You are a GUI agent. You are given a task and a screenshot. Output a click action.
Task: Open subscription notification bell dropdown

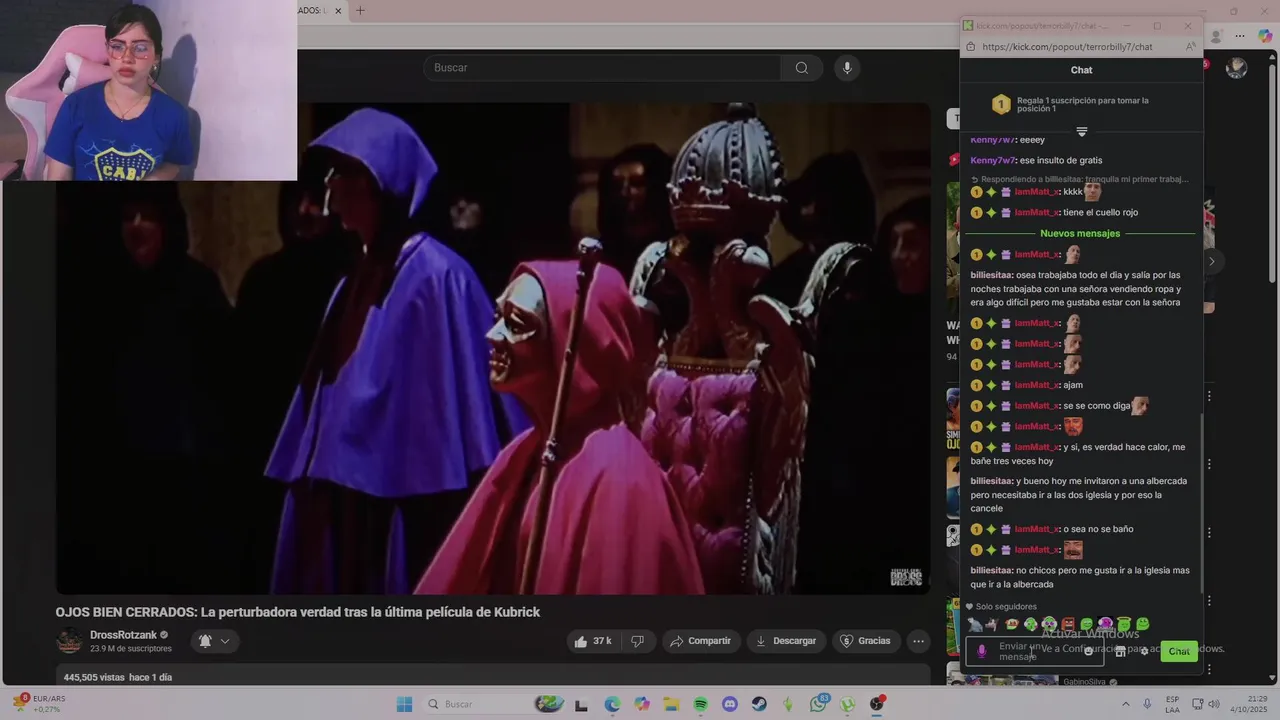pos(214,641)
